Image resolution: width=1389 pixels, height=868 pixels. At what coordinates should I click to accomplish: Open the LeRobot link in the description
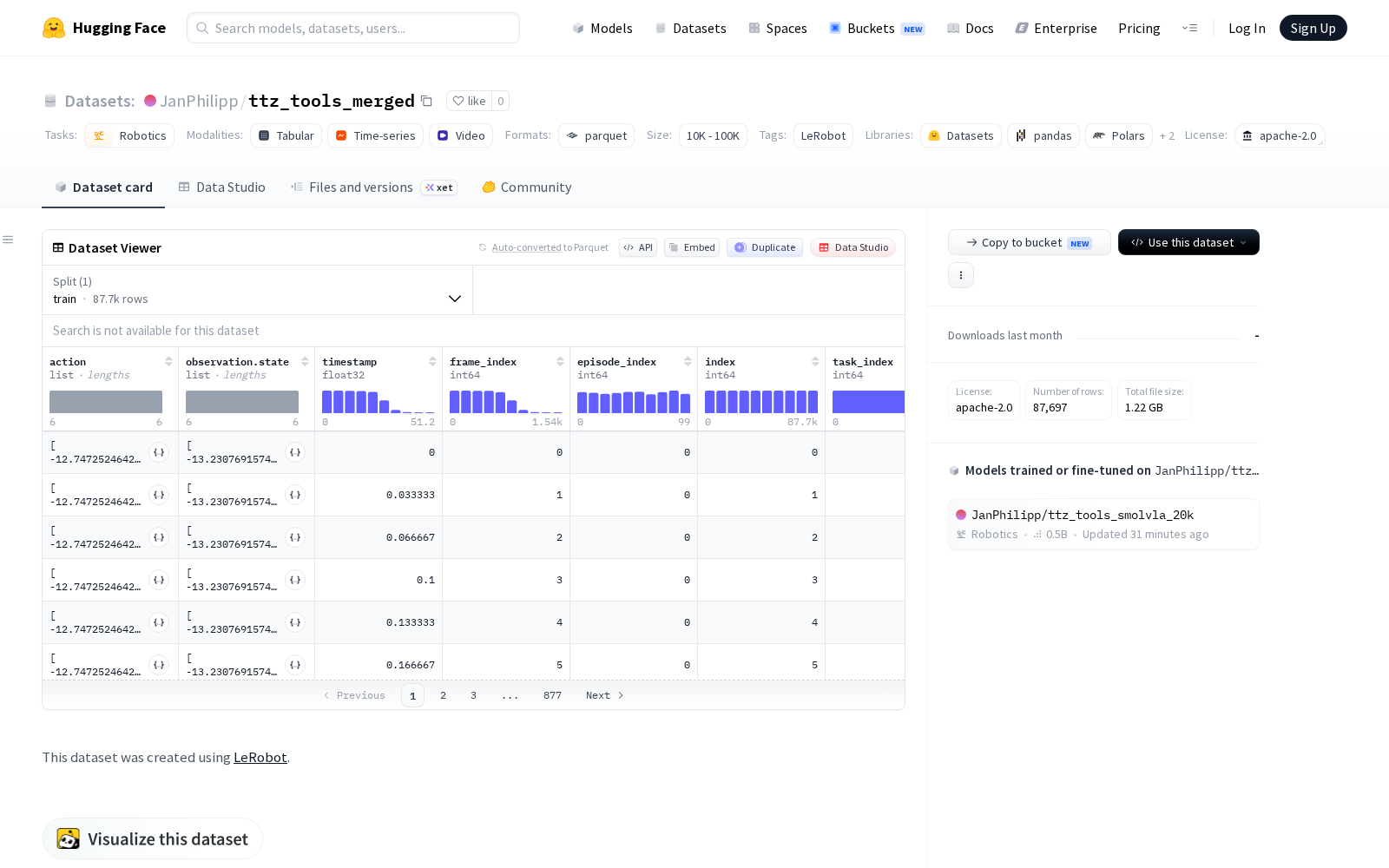pyautogui.click(x=260, y=757)
